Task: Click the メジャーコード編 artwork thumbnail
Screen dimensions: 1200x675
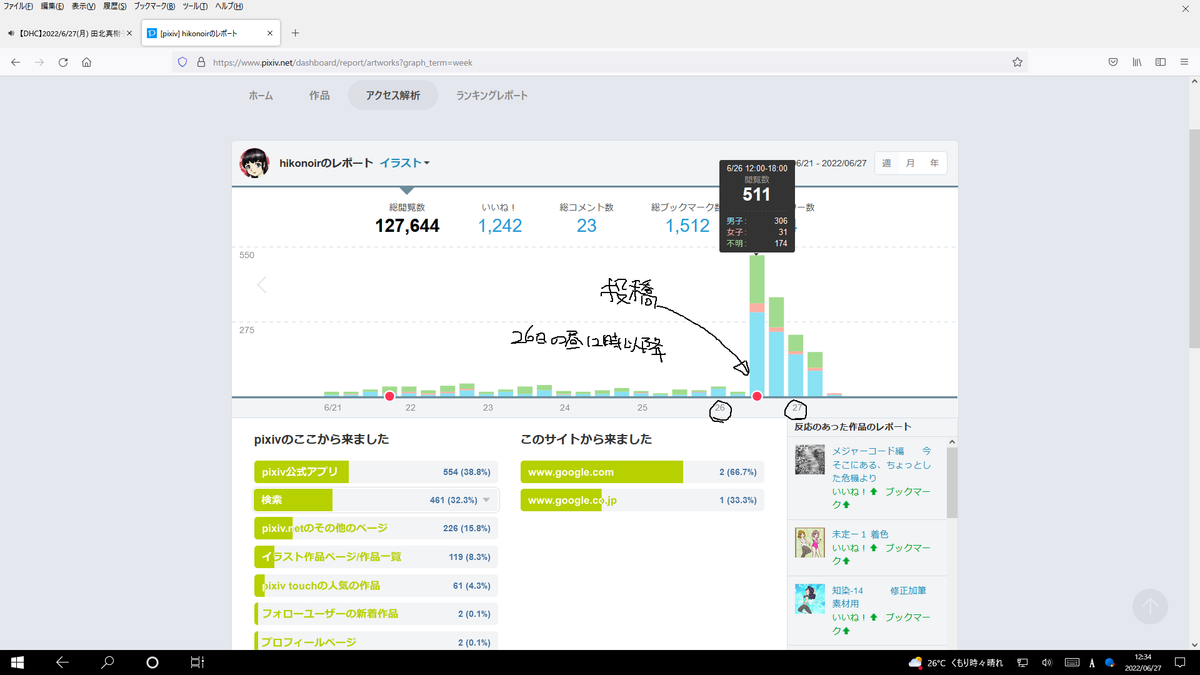Action: pyautogui.click(x=809, y=460)
